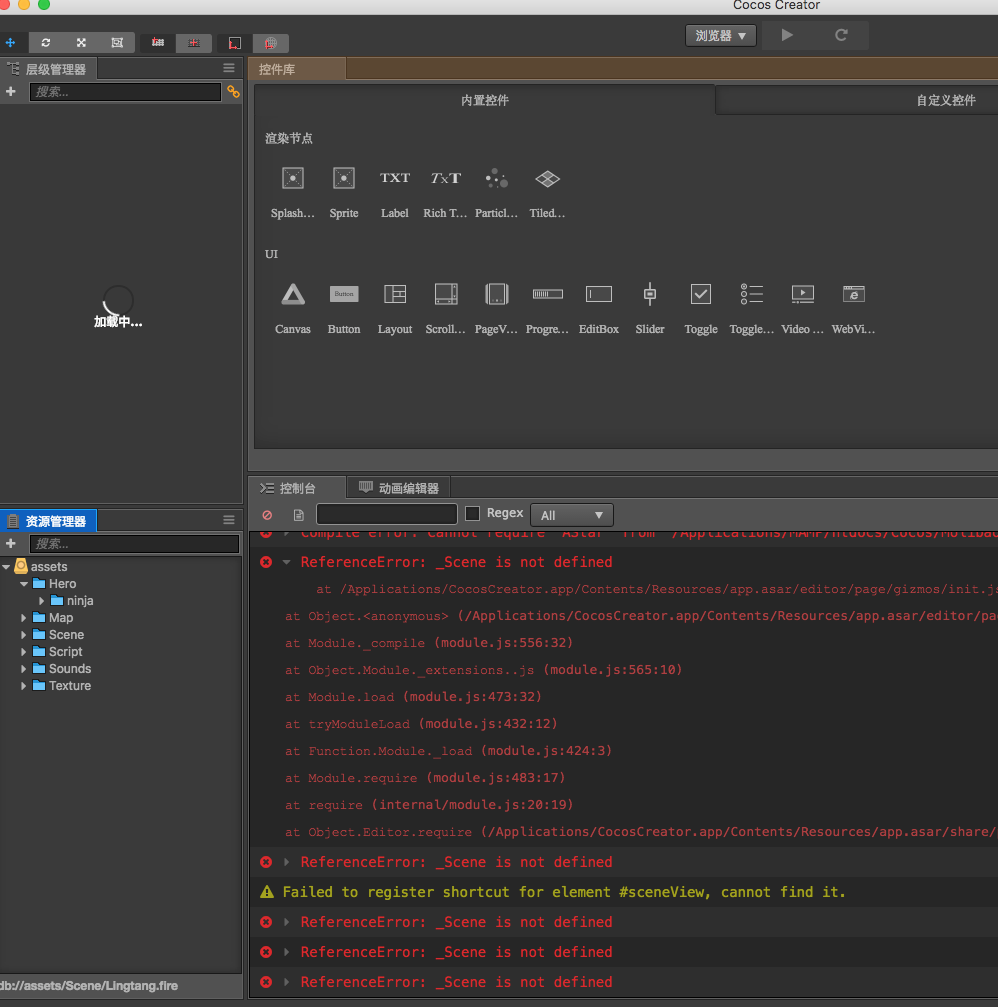Clear the console with the red icon
Screen dimensions: 998x1007
[267, 515]
